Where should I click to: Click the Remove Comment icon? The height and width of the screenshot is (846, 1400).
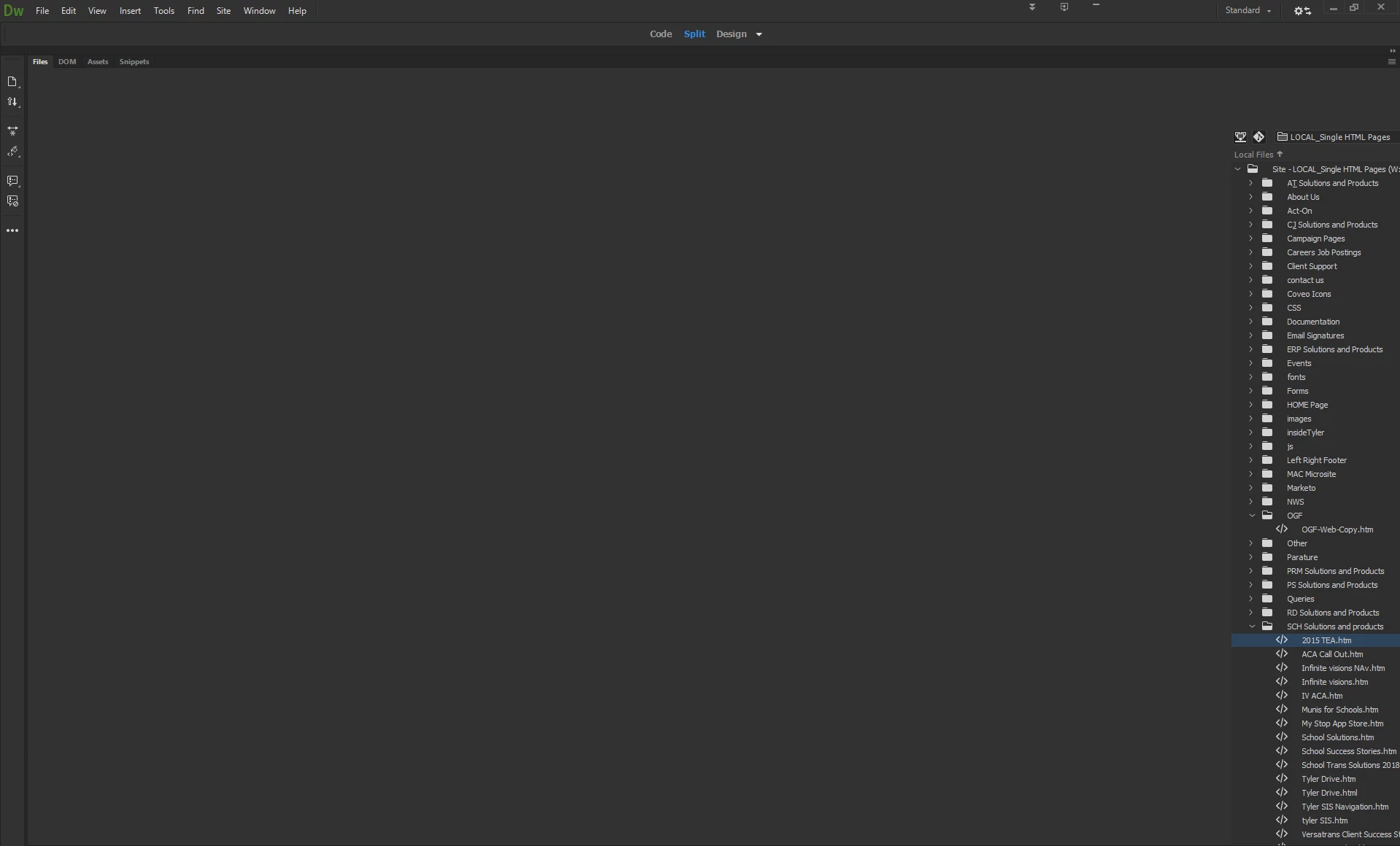coord(12,201)
